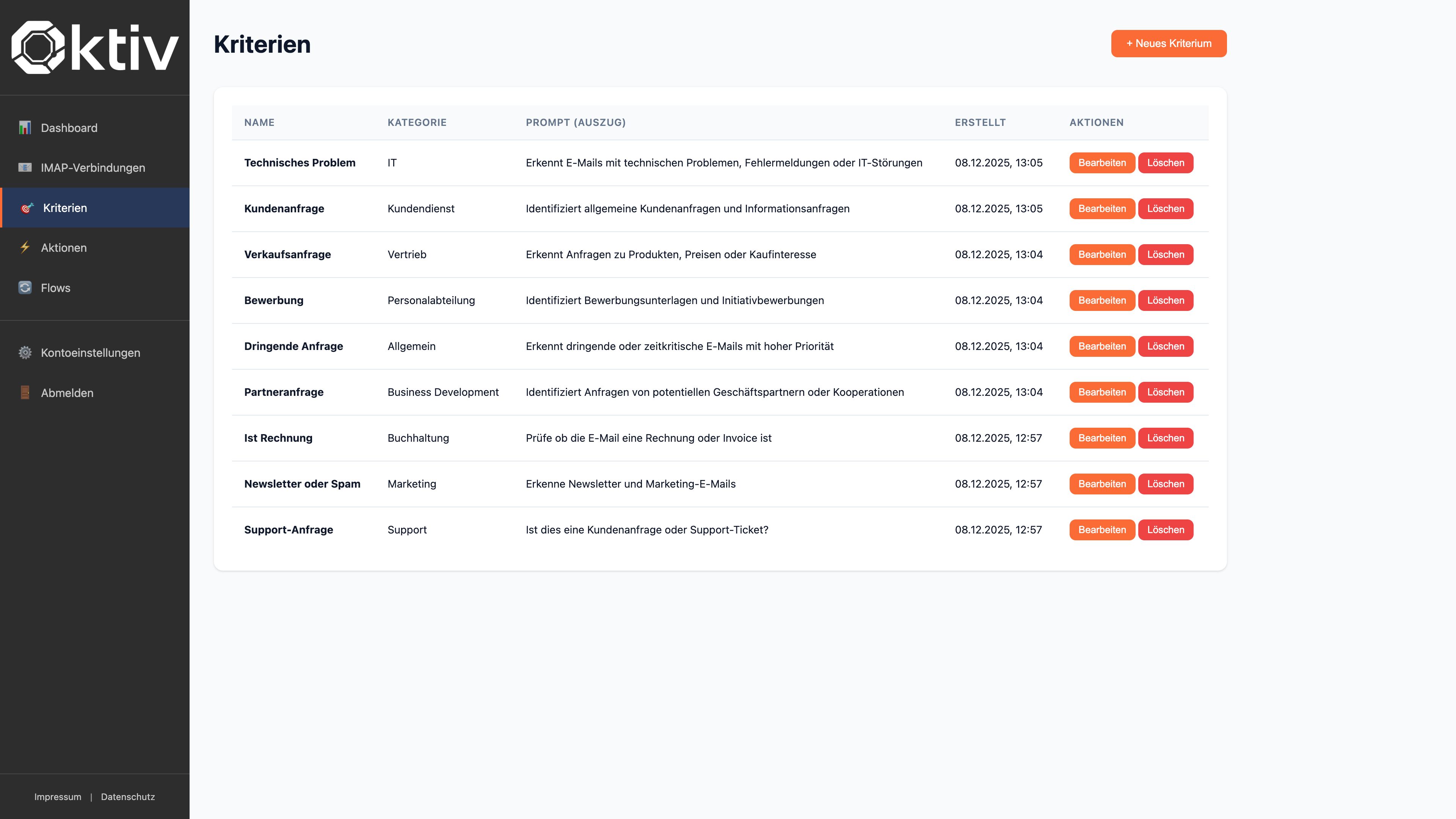Click the Dashboard bar chart icon

click(25, 128)
